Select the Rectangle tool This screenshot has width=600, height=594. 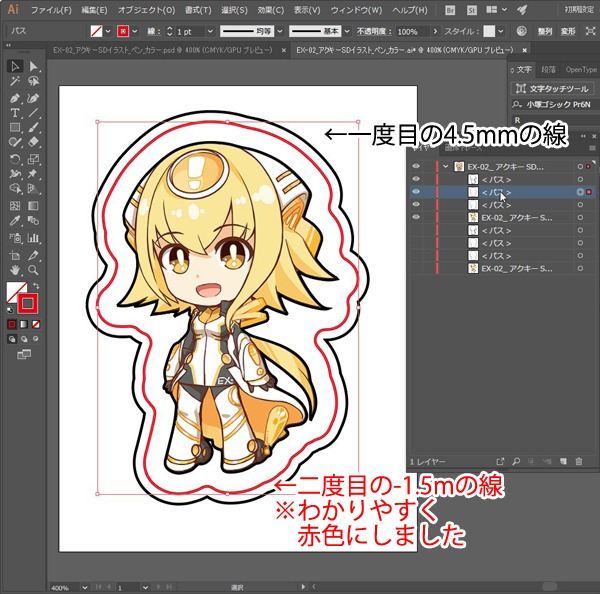[x=15, y=127]
